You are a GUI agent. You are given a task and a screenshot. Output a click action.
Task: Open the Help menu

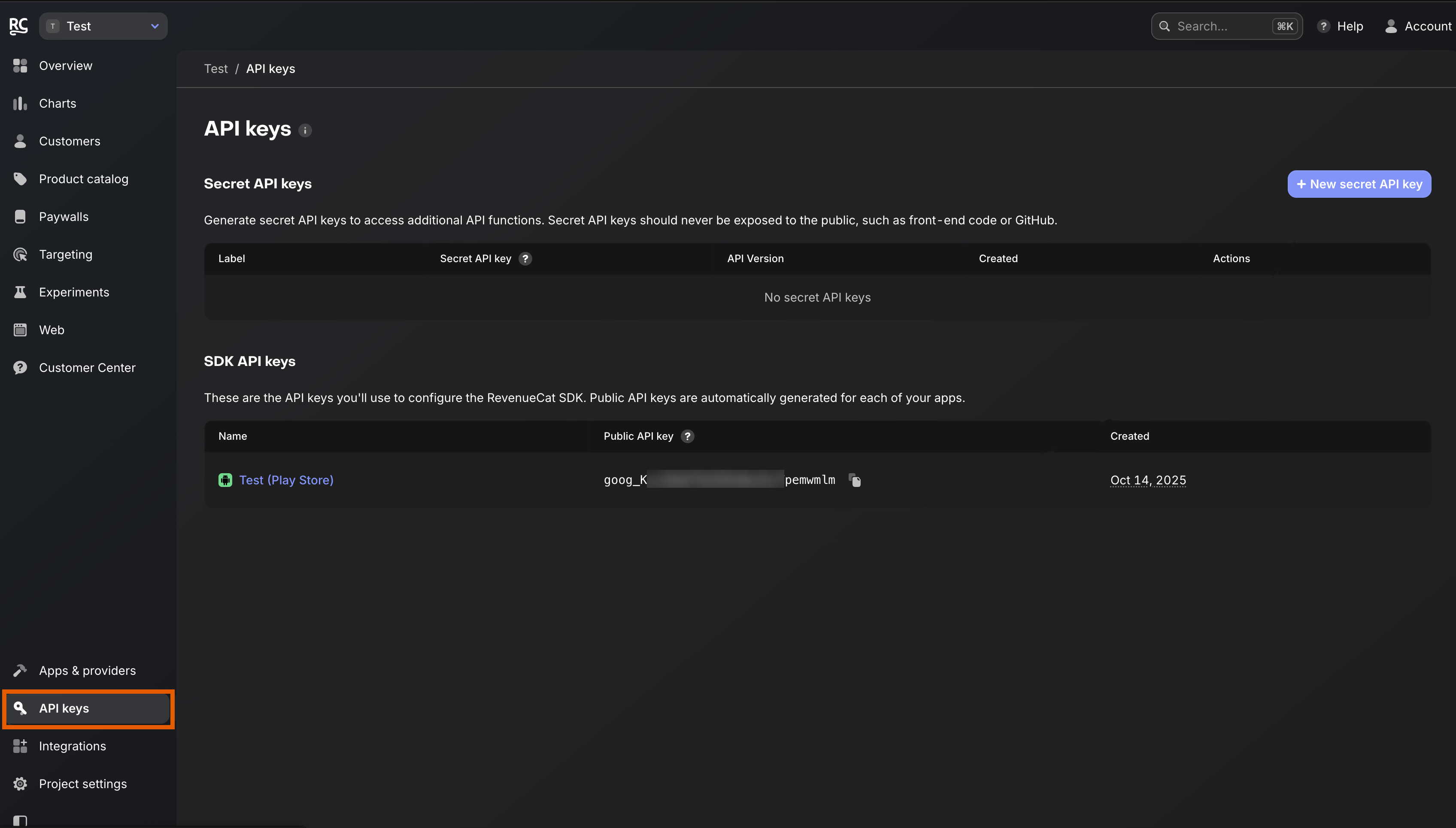pyautogui.click(x=1341, y=26)
